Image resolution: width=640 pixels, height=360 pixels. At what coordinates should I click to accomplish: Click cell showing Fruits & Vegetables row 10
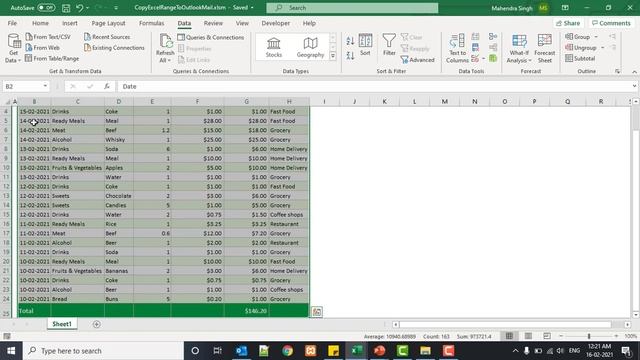tap(77, 168)
